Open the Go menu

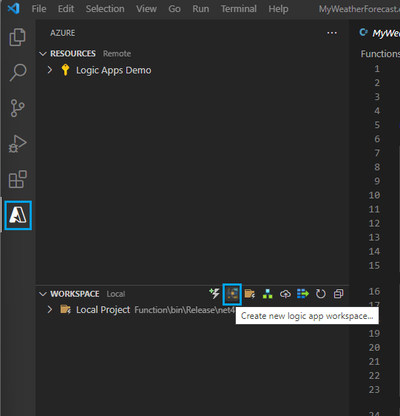coord(174,9)
